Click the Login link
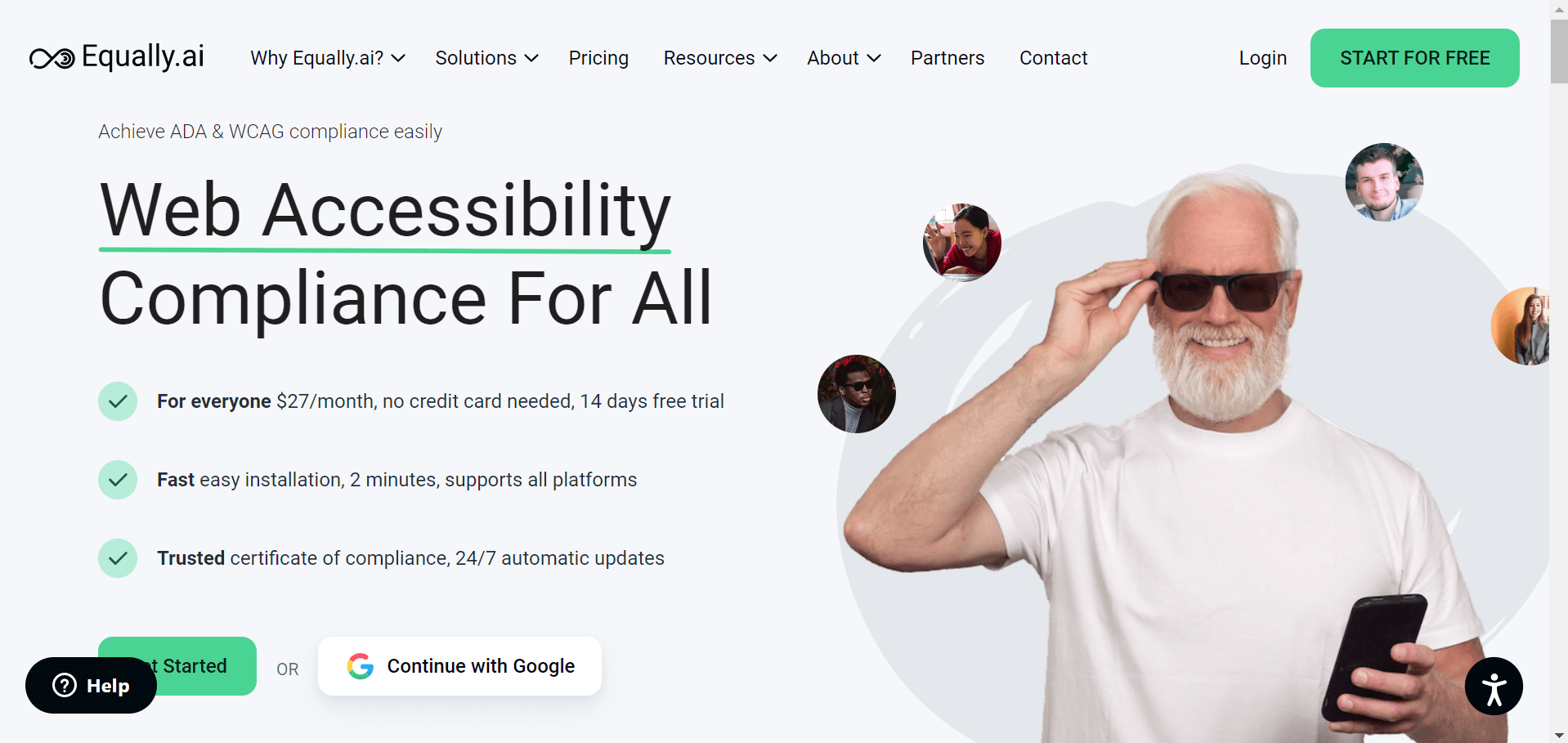Screen dimensions: 1568x743 click(x=1263, y=58)
